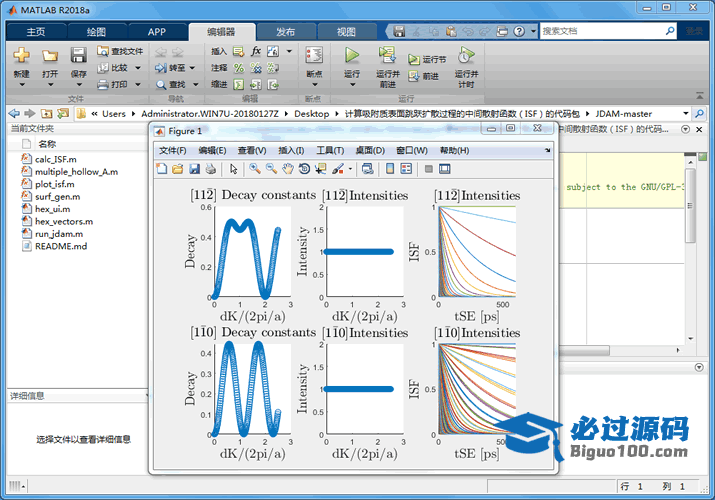715x500 pixels.
Task: Toggle the Edit Plot arrow tool in Figure 1
Action: point(233,169)
